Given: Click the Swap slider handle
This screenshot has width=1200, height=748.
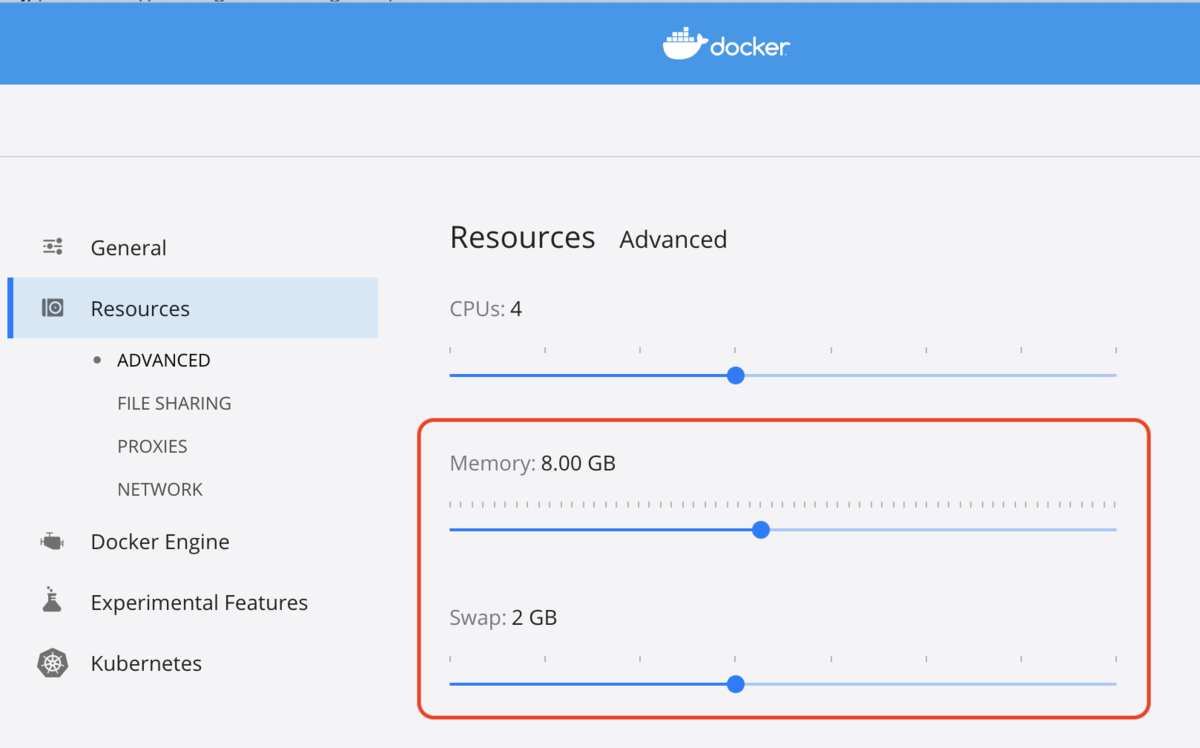Looking at the screenshot, I should [736, 684].
